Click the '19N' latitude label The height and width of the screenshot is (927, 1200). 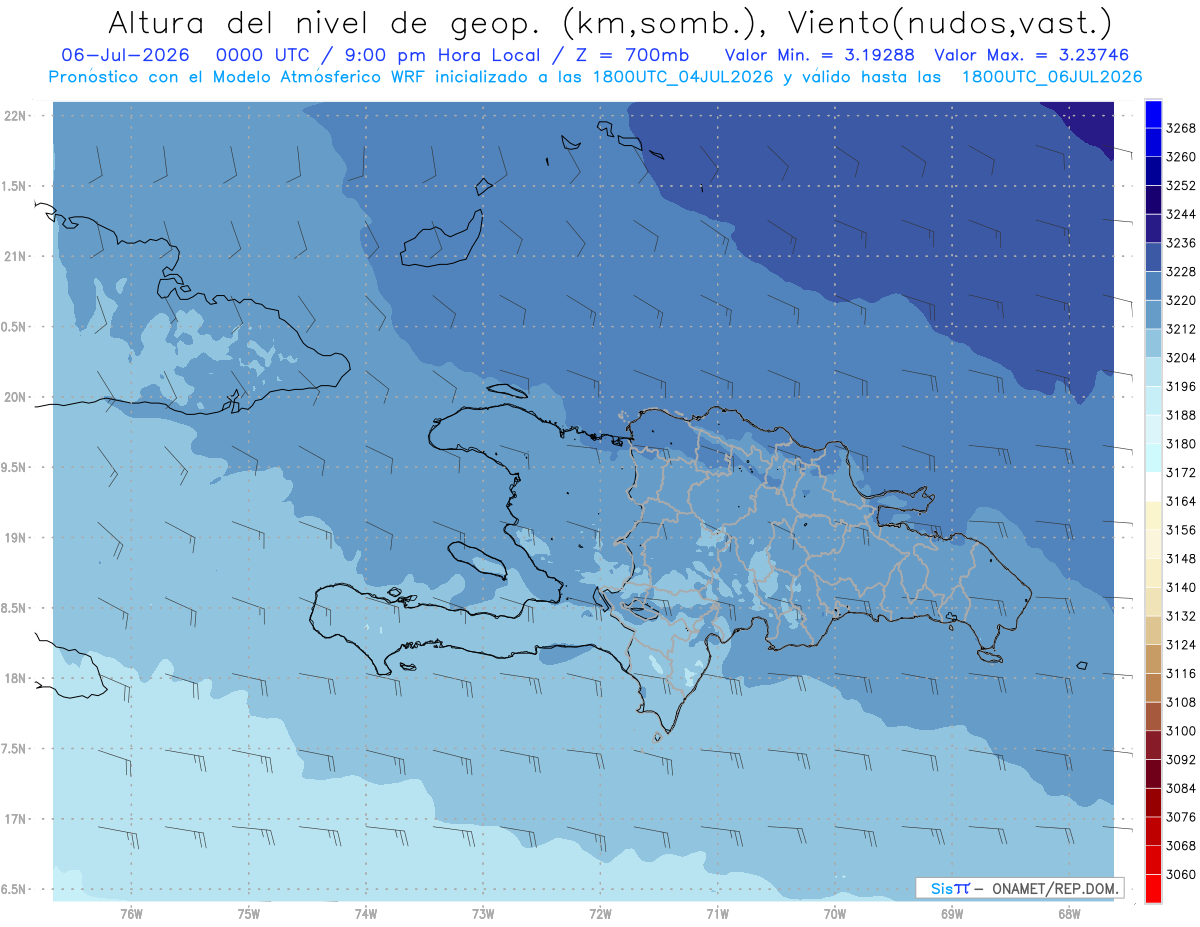[15, 538]
